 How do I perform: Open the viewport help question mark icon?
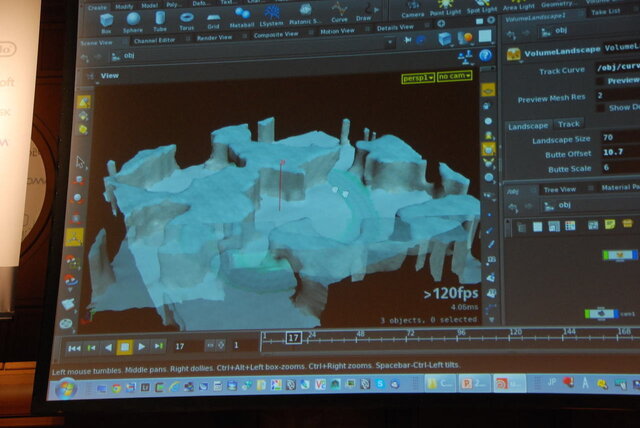pos(485,55)
